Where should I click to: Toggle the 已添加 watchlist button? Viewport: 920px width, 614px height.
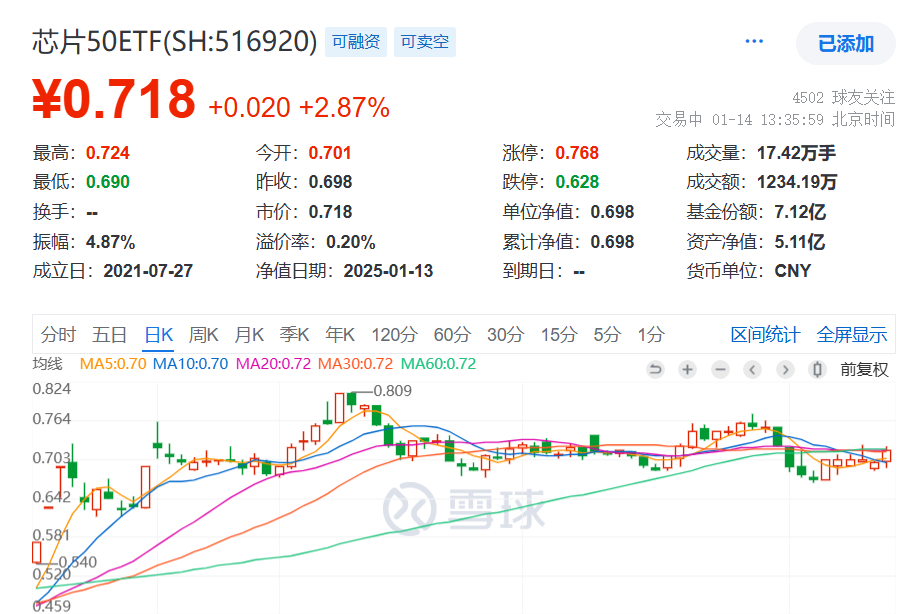846,43
